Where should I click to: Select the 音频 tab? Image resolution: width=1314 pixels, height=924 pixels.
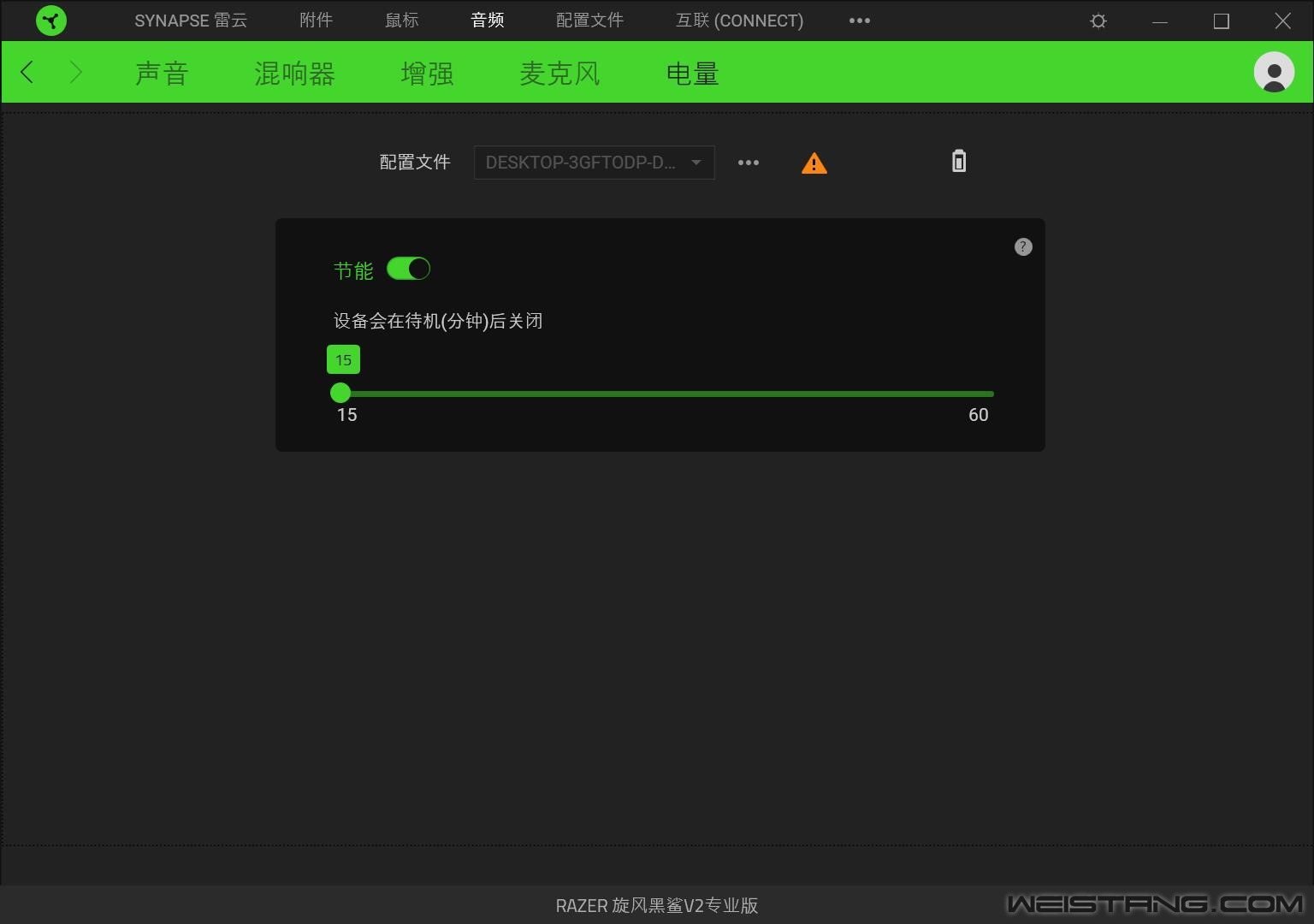488,21
